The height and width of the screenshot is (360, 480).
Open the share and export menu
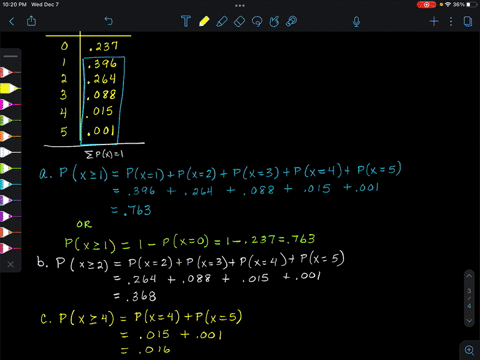31,21
